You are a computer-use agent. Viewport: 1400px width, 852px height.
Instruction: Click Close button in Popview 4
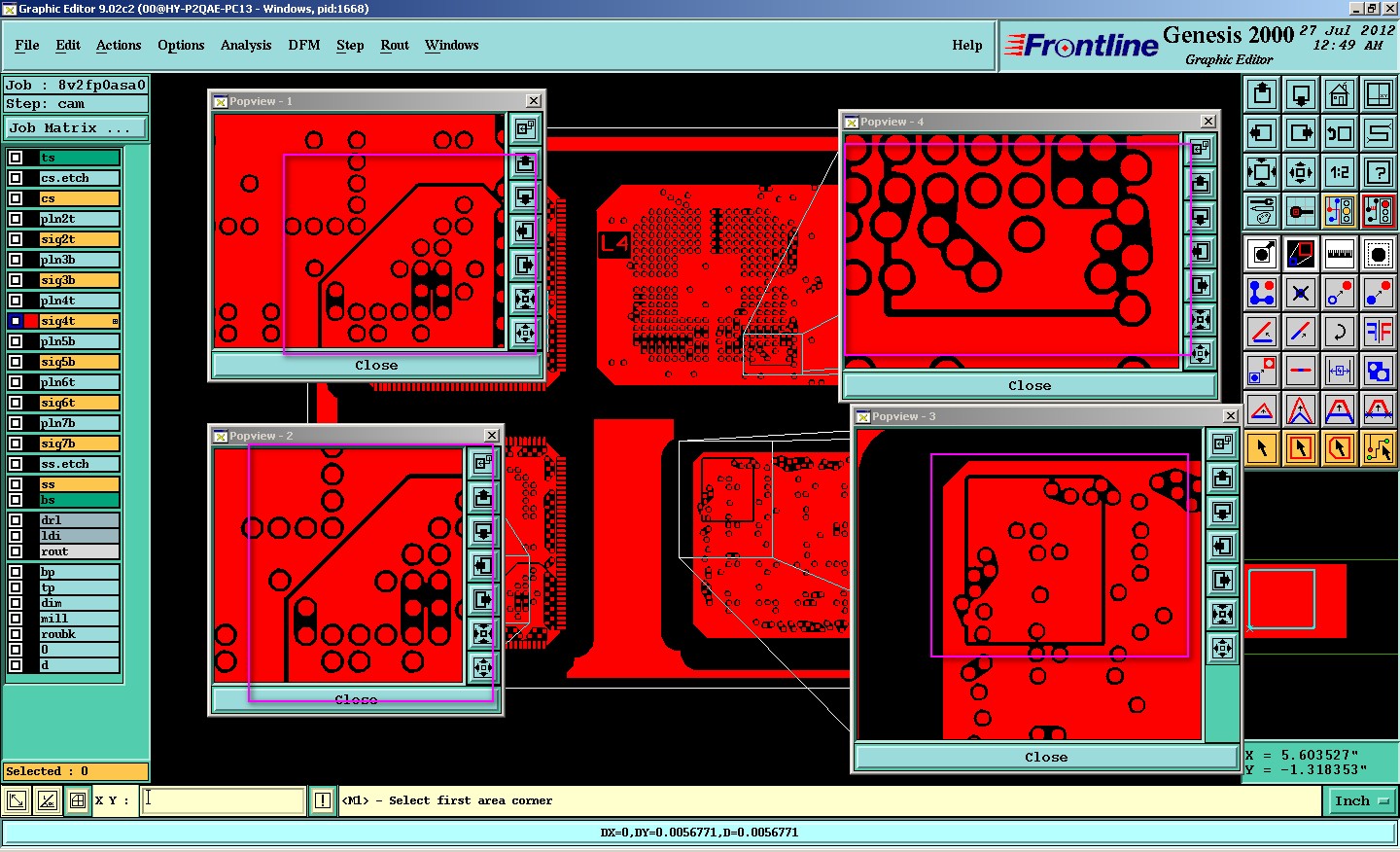pyautogui.click(x=1030, y=386)
